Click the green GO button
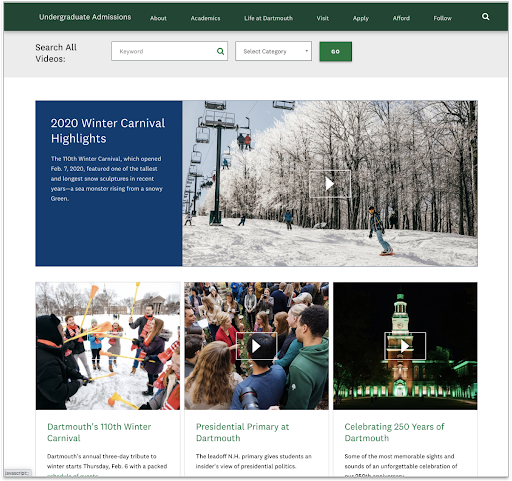 click(x=335, y=52)
